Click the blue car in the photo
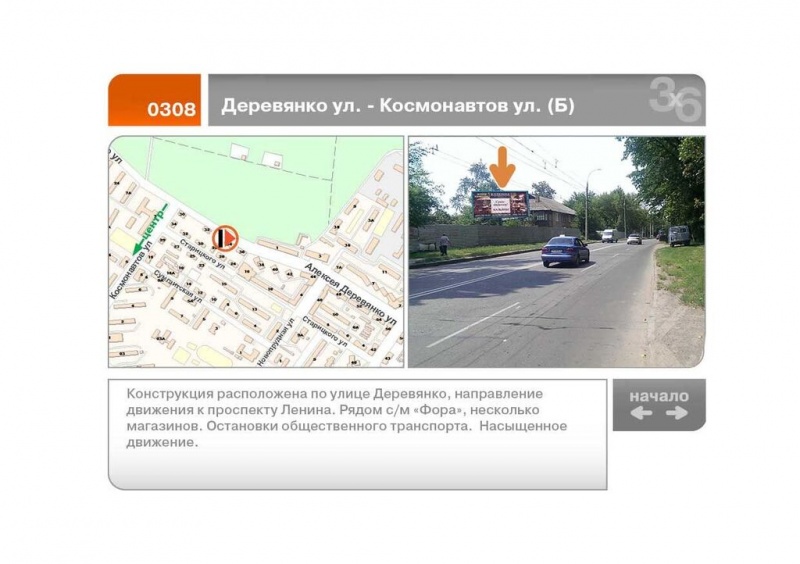The image size is (800, 564). point(565,250)
